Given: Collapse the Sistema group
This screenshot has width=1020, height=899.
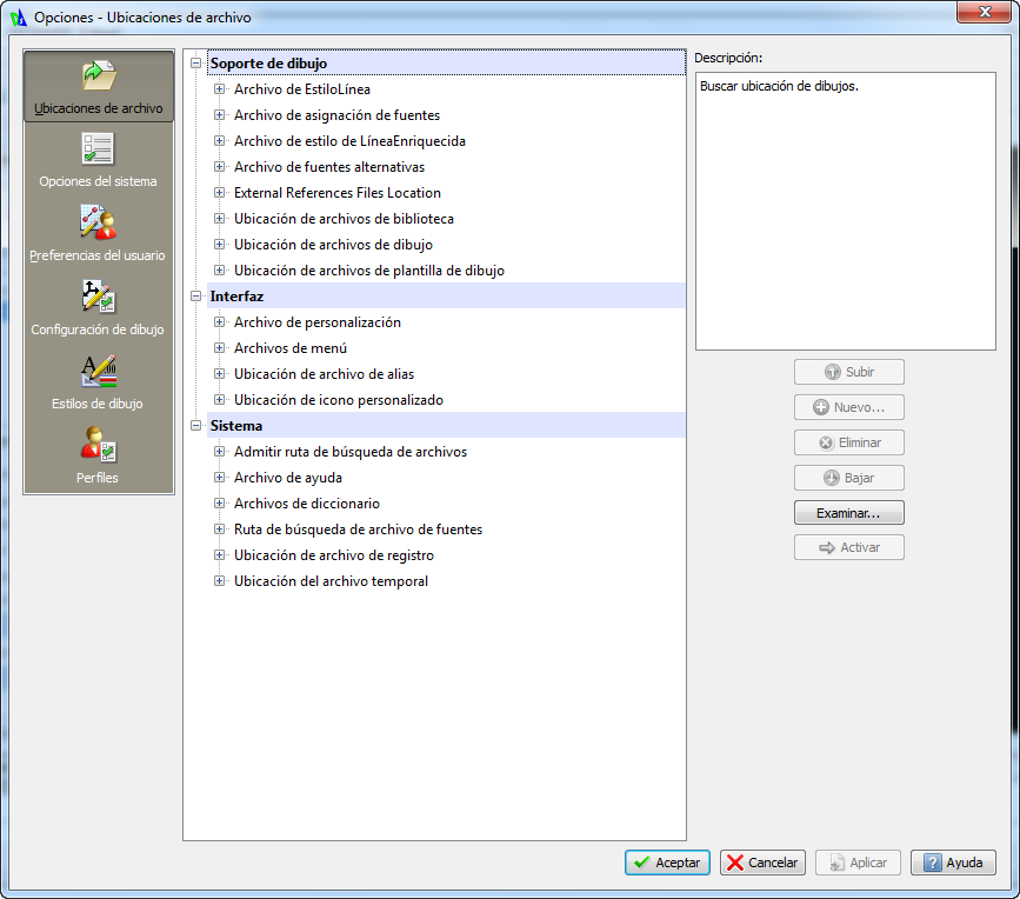Looking at the screenshot, I should tap(196, 425).
